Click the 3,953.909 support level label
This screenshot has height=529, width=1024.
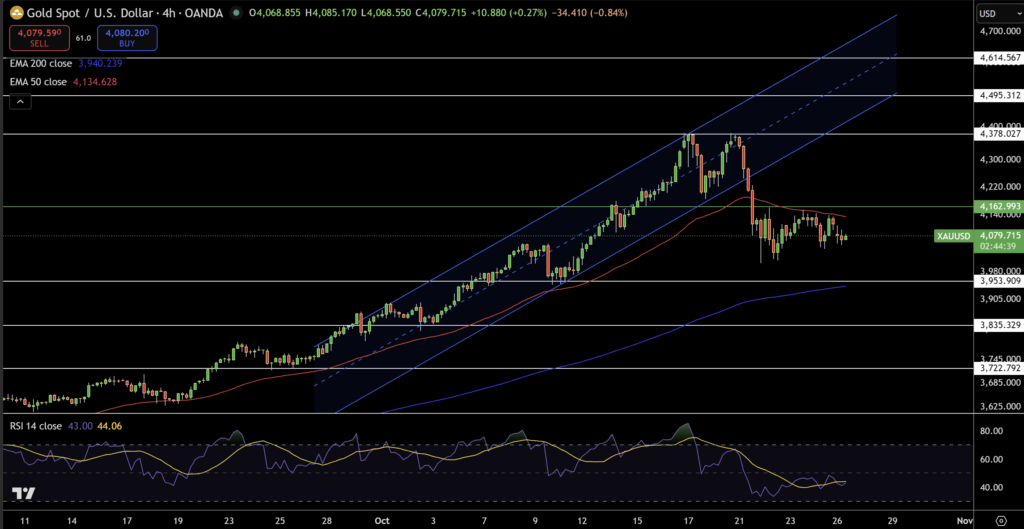(x=1000, y=281)
